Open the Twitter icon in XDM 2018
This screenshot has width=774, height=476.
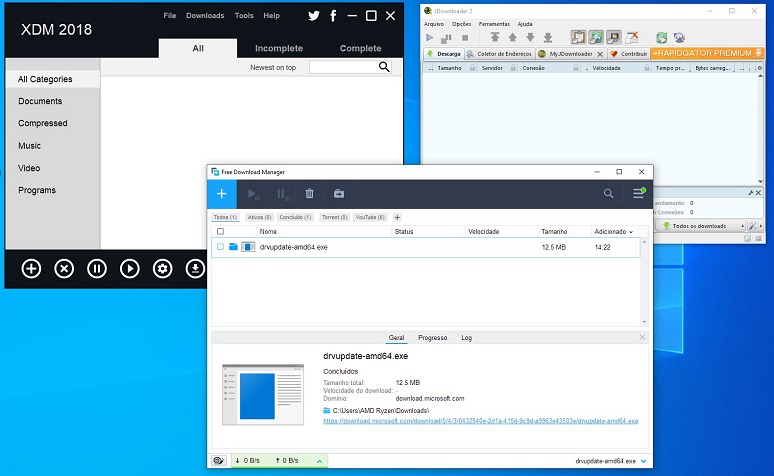[x=313, y=16]
